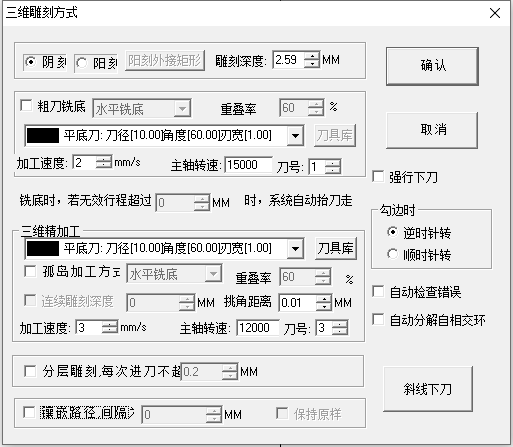The width and height of the screenshot is (513, 447).
Task: Increase the 挑角距离 spinner value
Action: point(324,299)
